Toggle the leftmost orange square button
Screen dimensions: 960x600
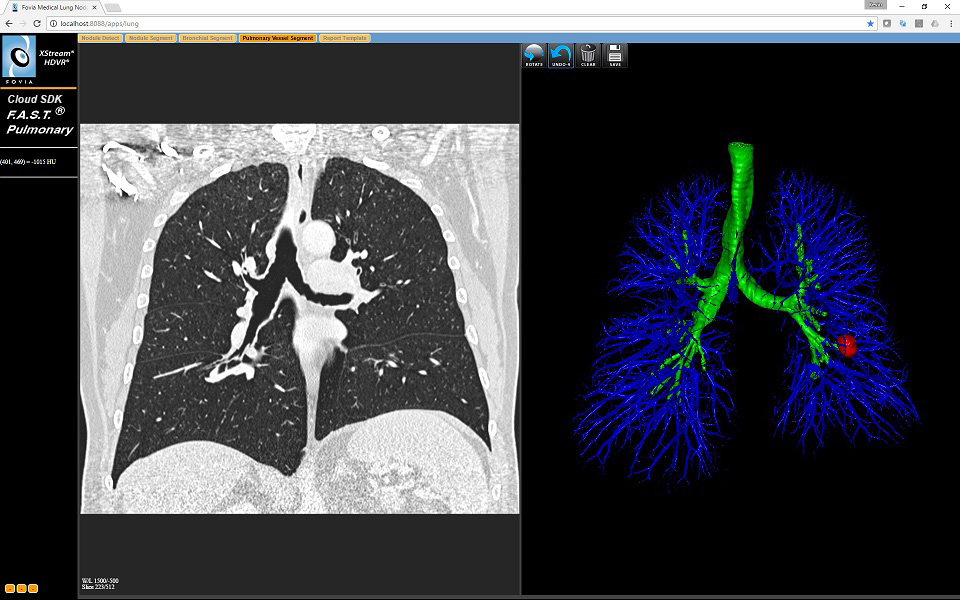(10, 588)
